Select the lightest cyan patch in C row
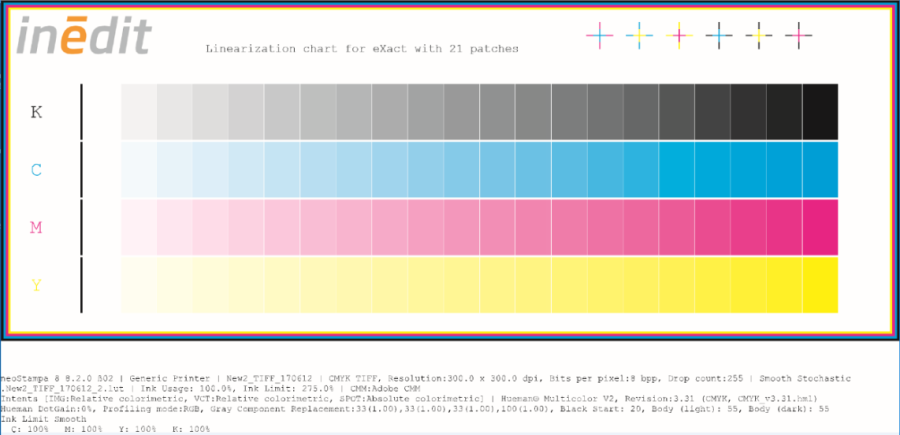 pos(139,170)
